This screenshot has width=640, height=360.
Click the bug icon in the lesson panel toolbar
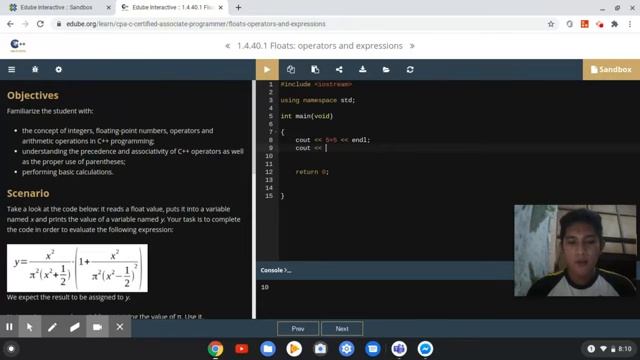click(35, 69)
